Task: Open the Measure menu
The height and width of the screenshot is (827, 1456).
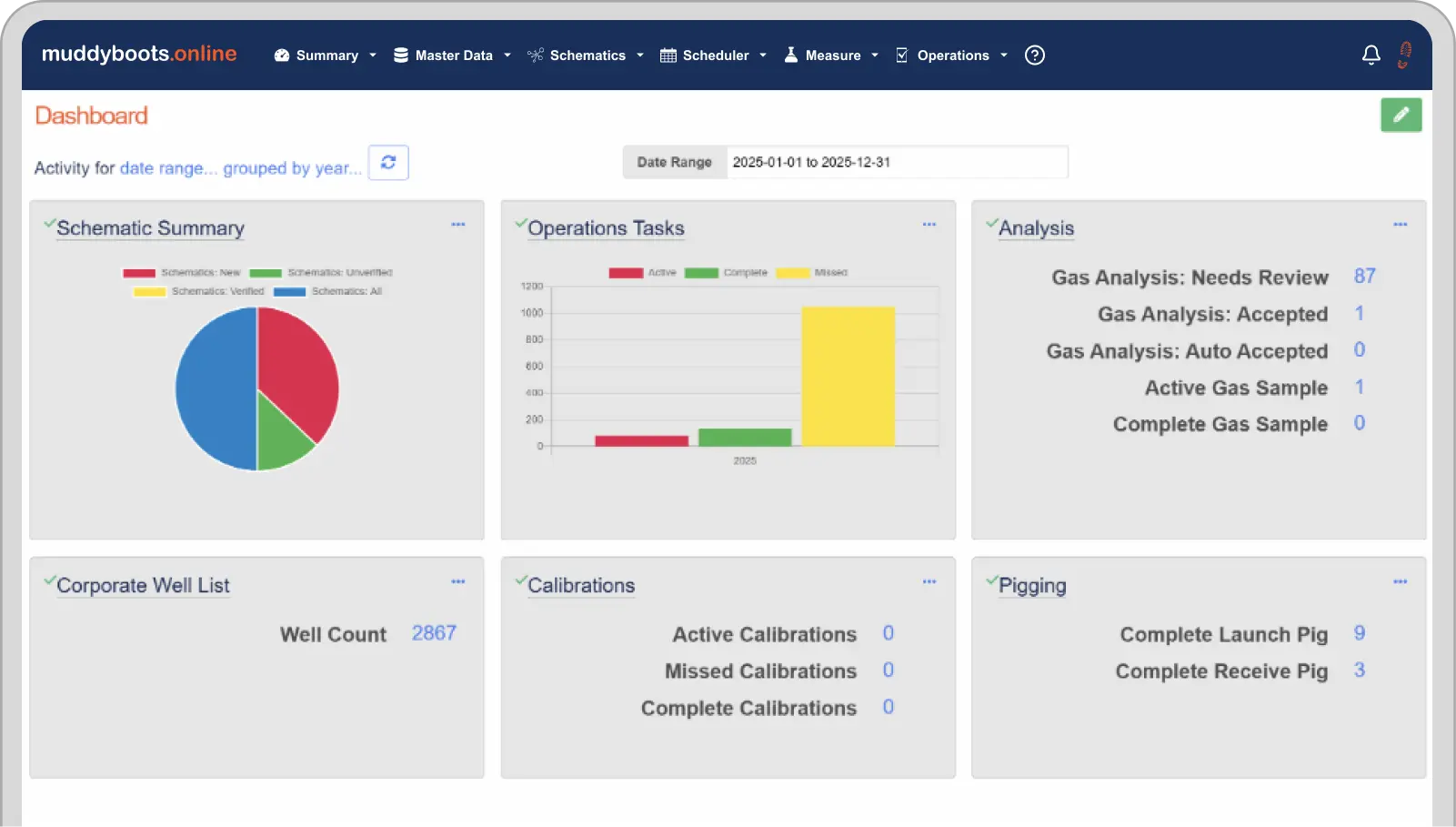Action: (x=831, y=55)
